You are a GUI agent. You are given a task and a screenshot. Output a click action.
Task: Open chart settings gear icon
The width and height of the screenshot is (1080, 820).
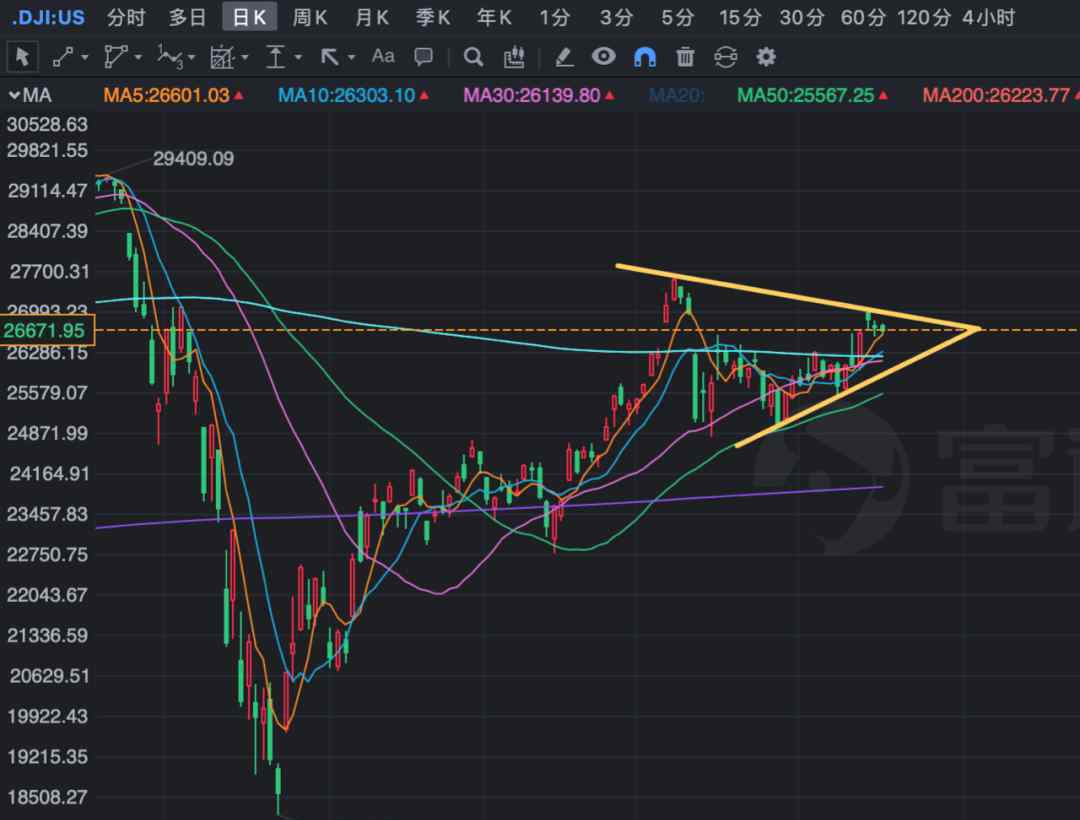pos(766,56)
